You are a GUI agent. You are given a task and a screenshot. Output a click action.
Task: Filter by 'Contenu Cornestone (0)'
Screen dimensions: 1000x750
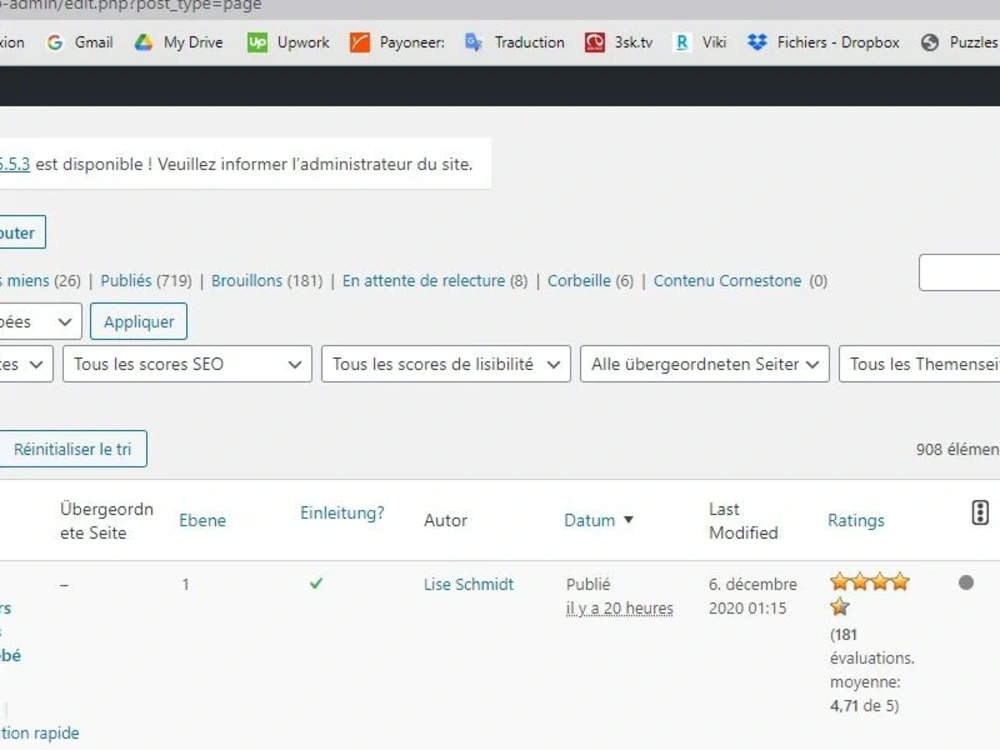(x=740, y=281)
